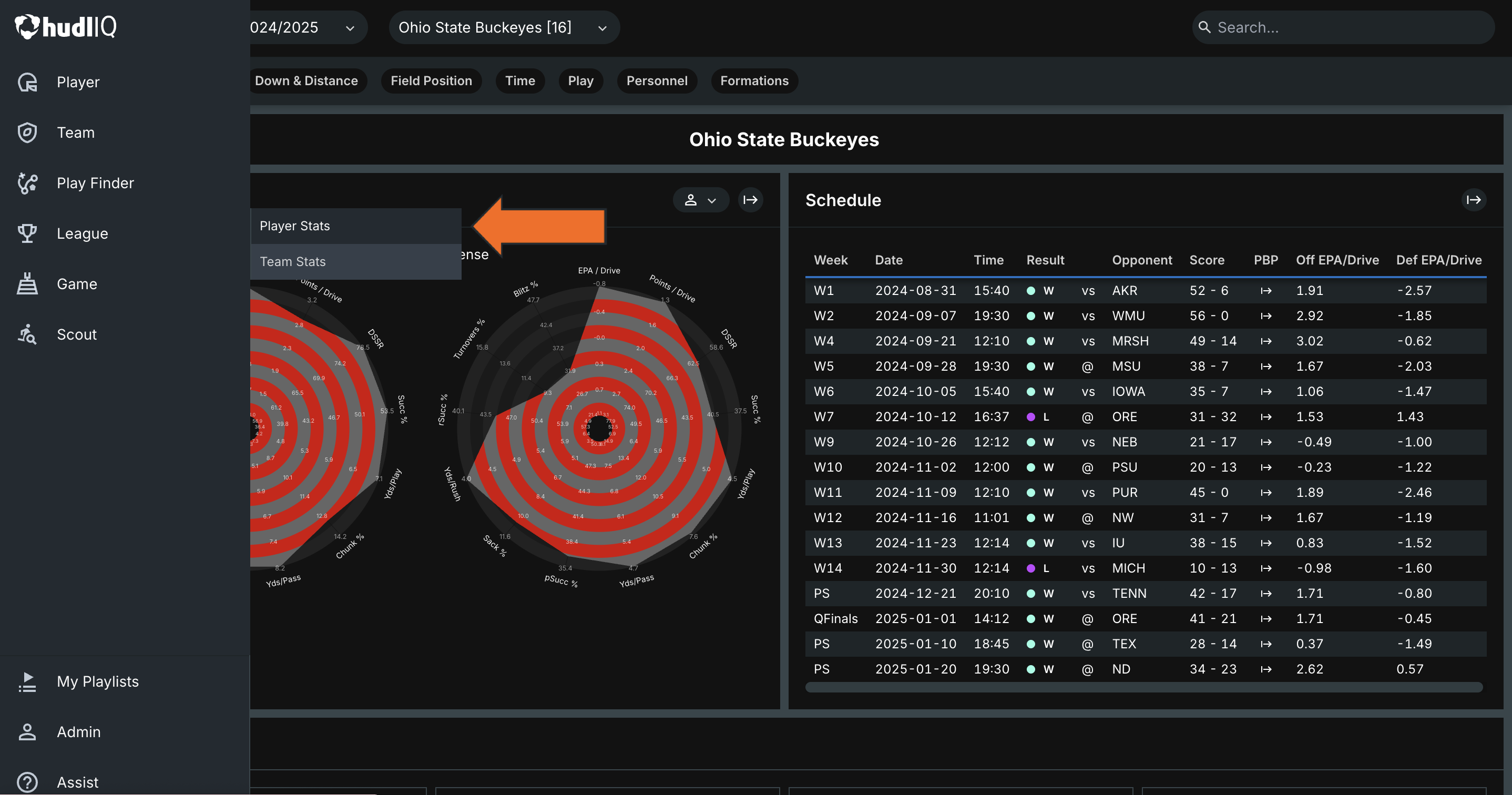Viewport: 1512px width, 795px height.
Task: Click the Down & Distance filter button
Action: (306, 81)
